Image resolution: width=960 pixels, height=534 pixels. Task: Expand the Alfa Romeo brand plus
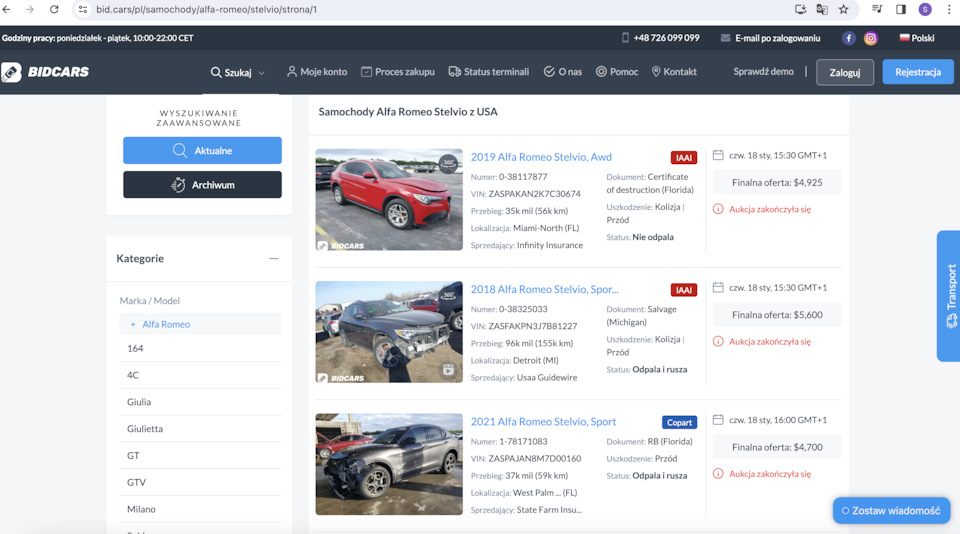(133, 324)
